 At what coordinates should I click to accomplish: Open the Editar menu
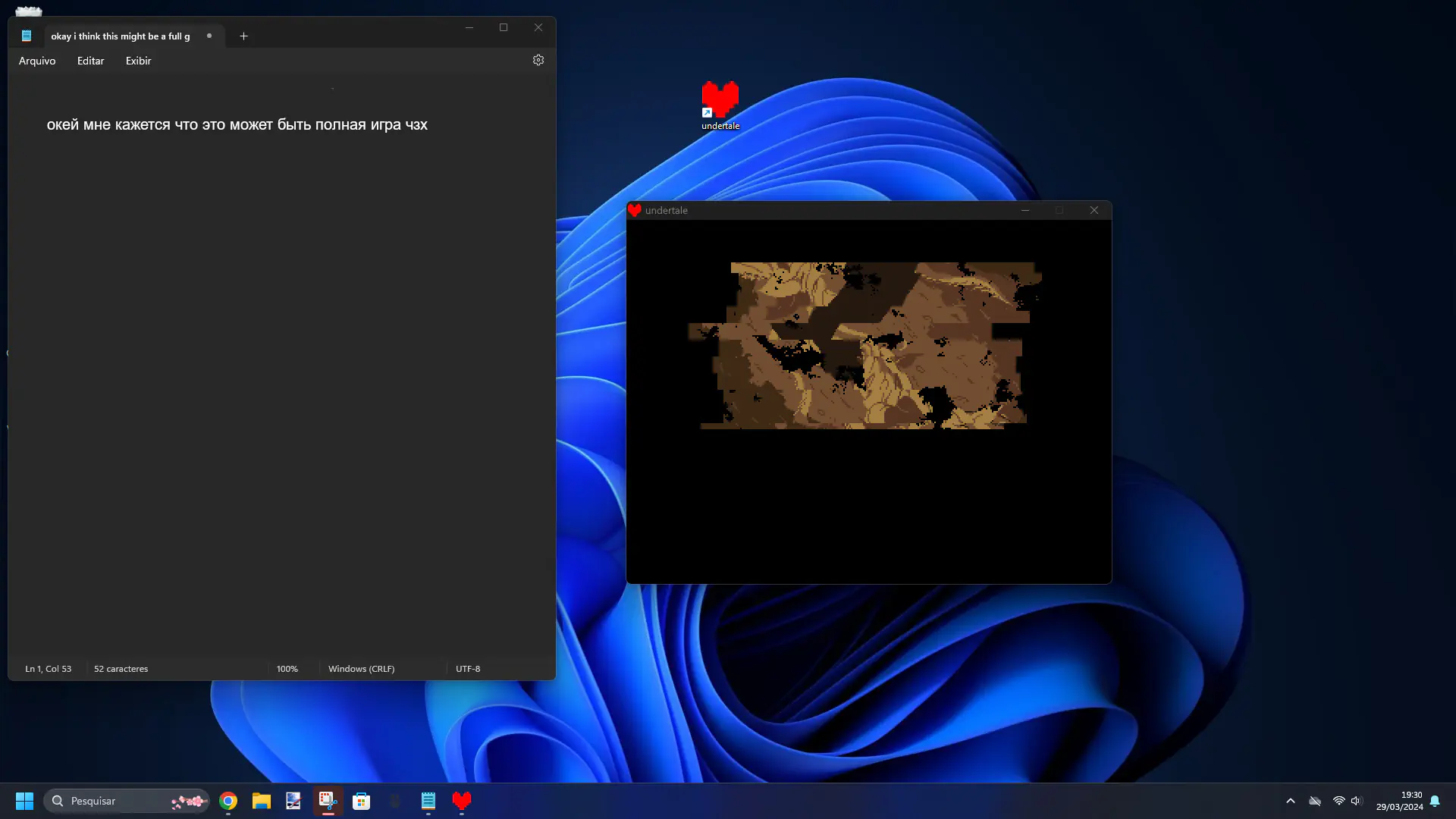click(90, 61)
